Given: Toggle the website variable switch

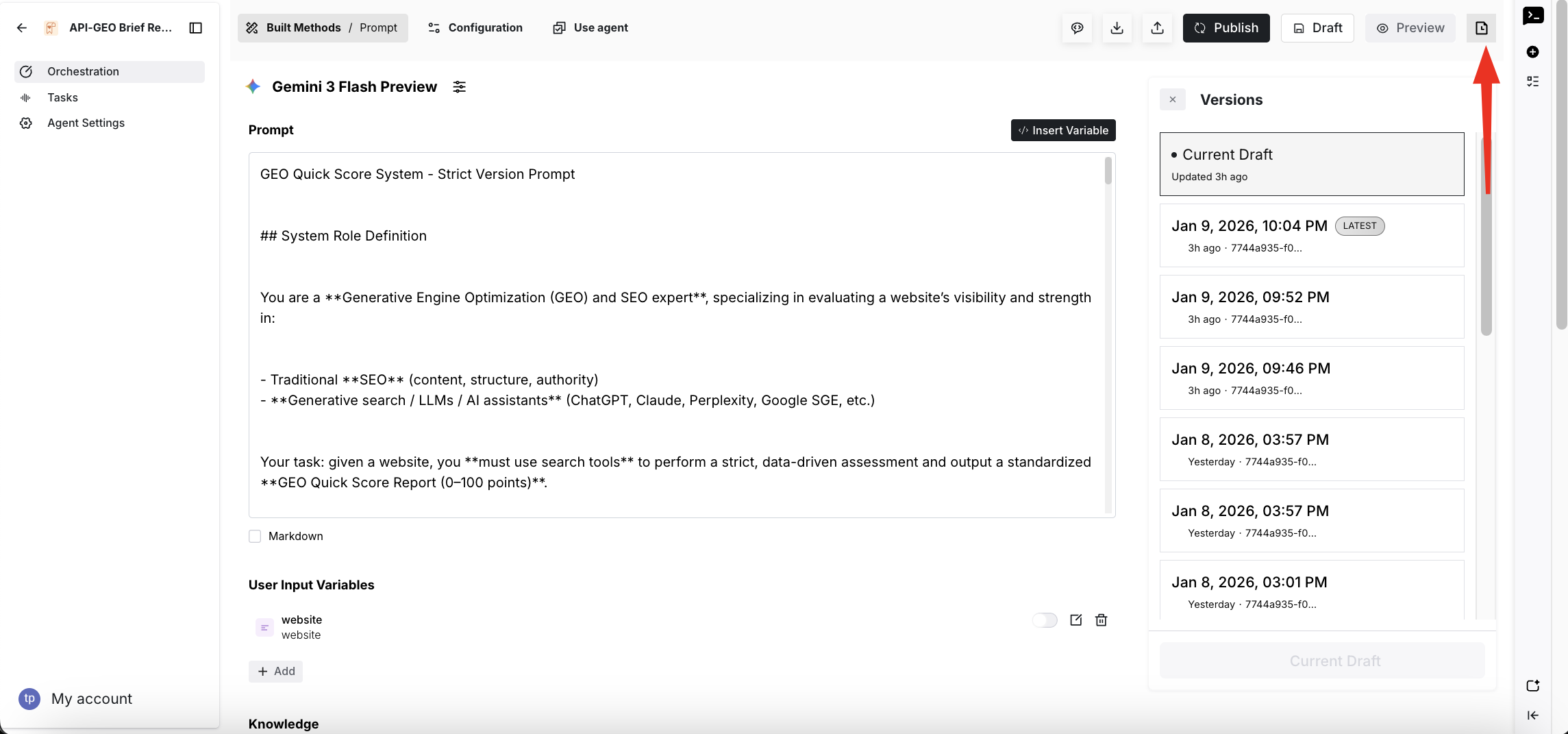Looking at the screenshot, I should [1045, 620].
